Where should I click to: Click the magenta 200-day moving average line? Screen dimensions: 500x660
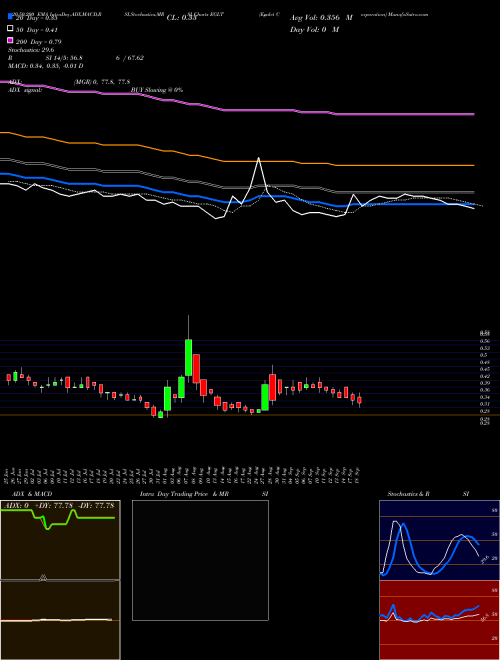click(x=237, y=110)
